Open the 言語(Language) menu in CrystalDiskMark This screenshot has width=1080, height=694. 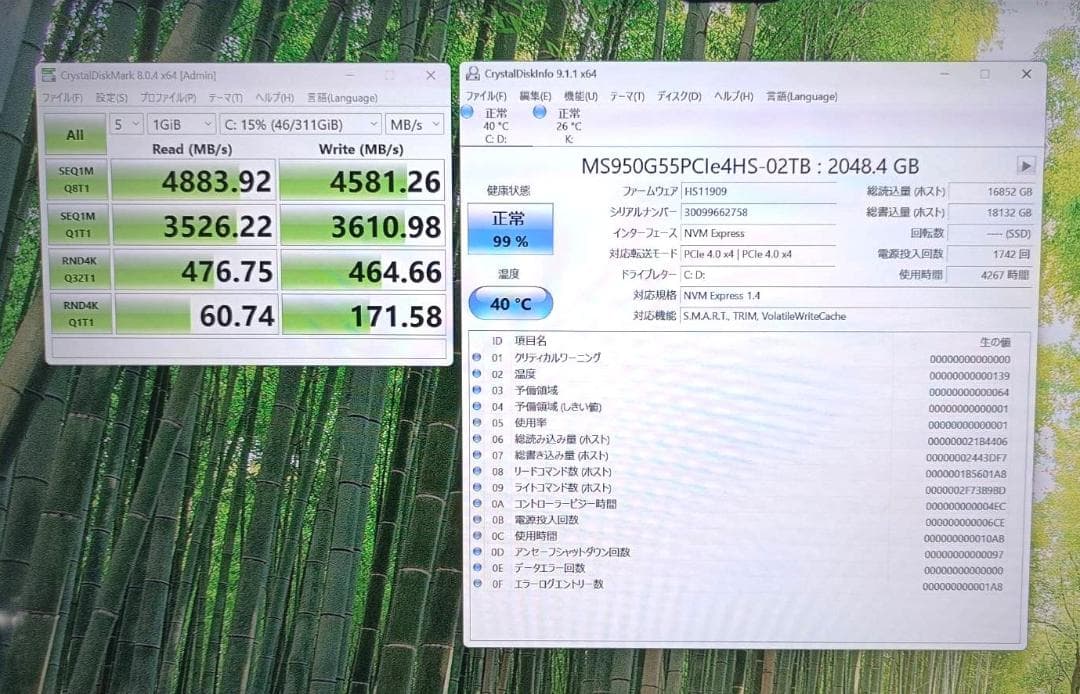[344, 97]
